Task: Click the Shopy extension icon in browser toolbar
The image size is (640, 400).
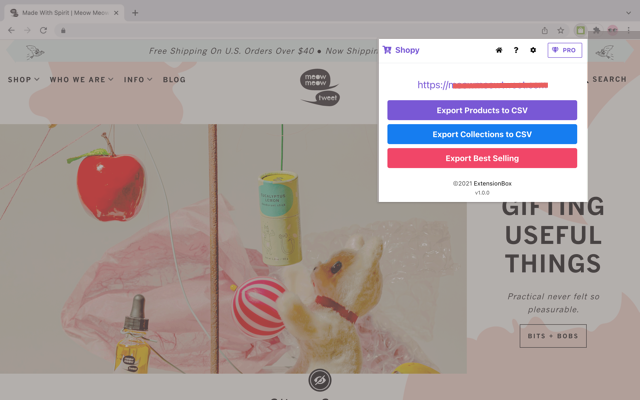Action: [579, 30]
